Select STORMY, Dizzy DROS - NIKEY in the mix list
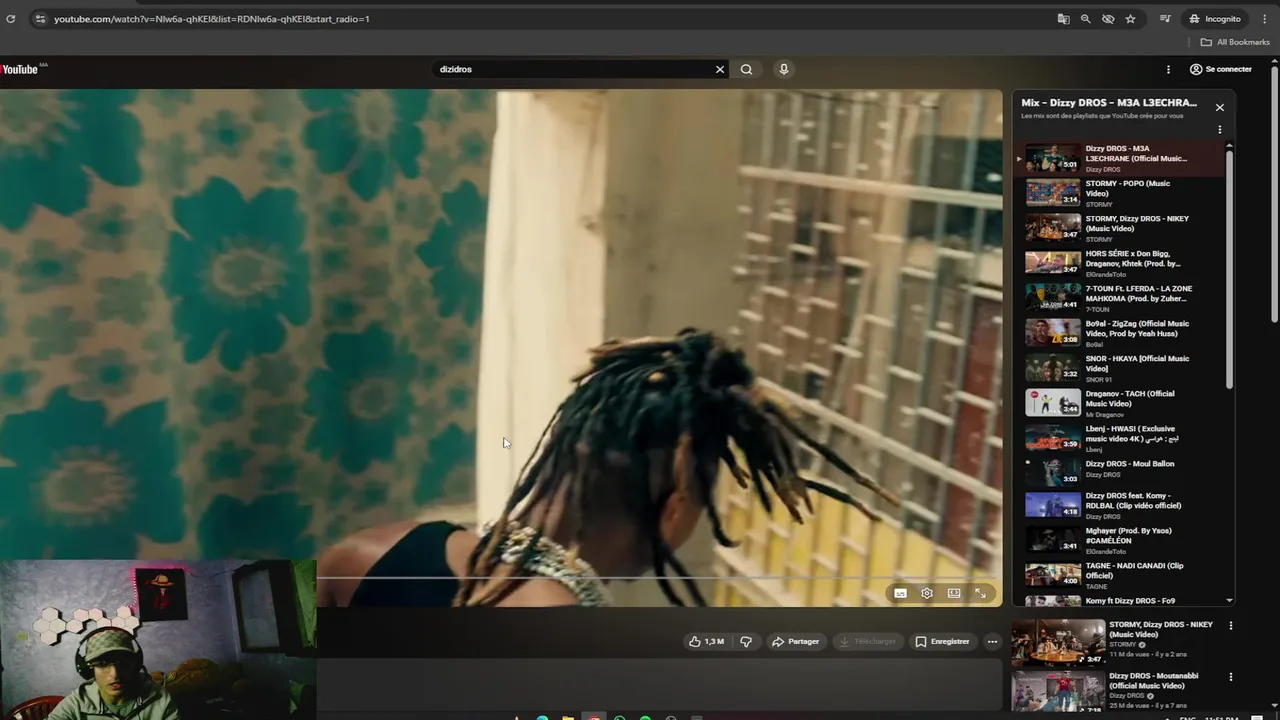This screenshot has height=720, width=1280. 1118,228
